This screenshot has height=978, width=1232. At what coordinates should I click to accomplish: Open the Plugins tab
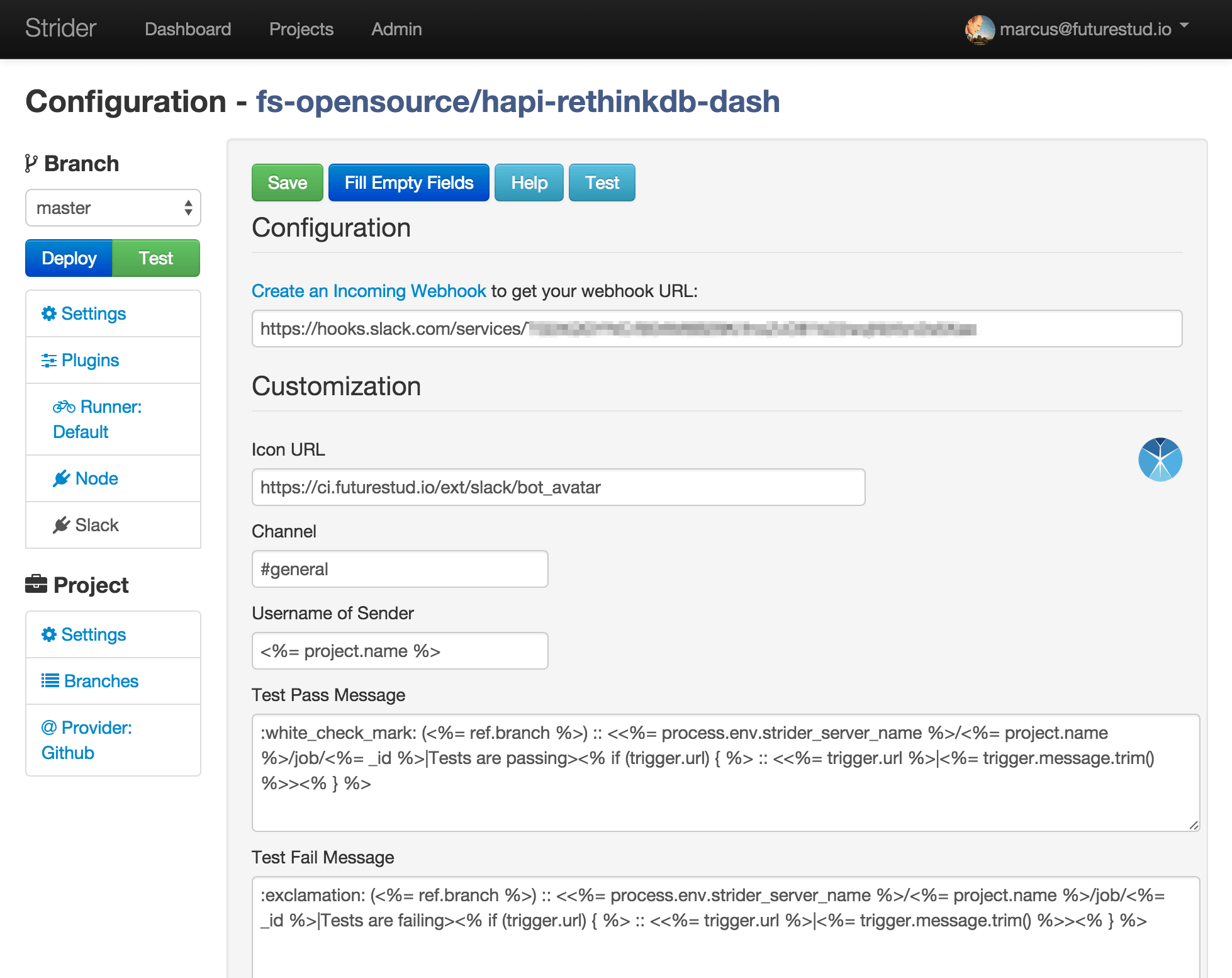[x=113, y=360]
